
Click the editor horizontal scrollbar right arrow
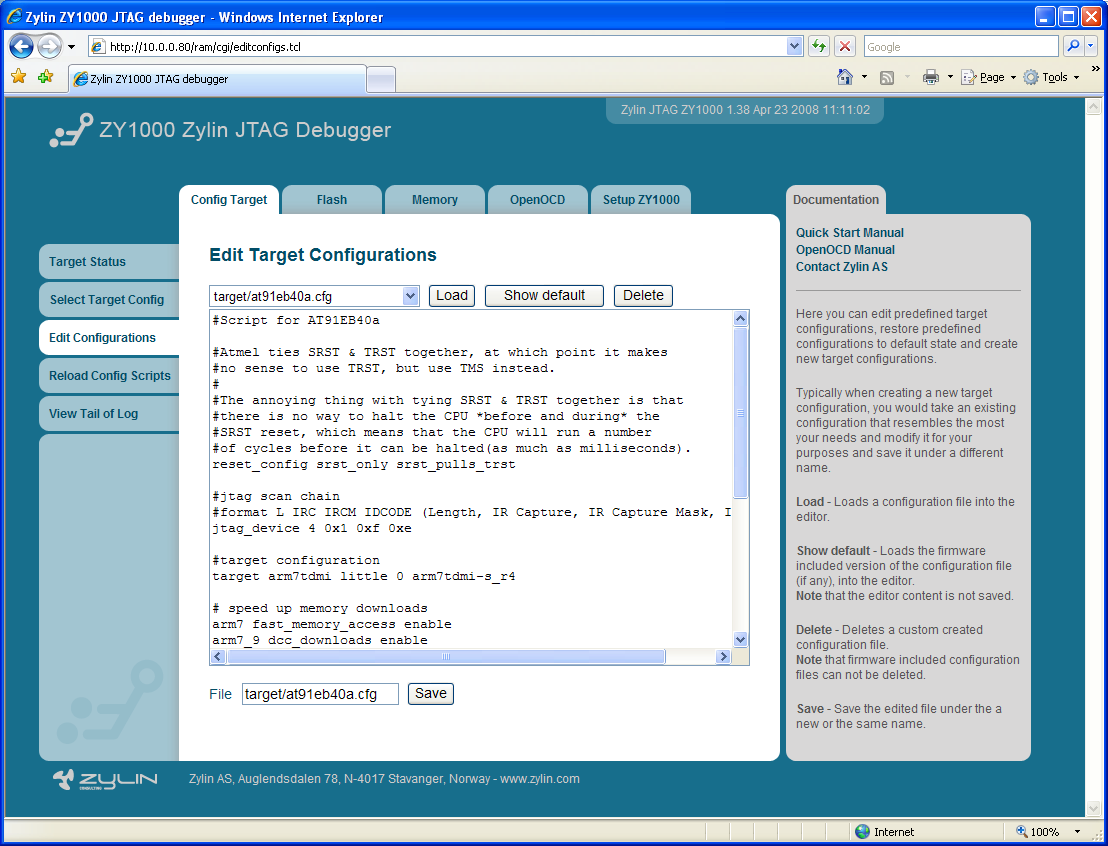tap(723, 657)
